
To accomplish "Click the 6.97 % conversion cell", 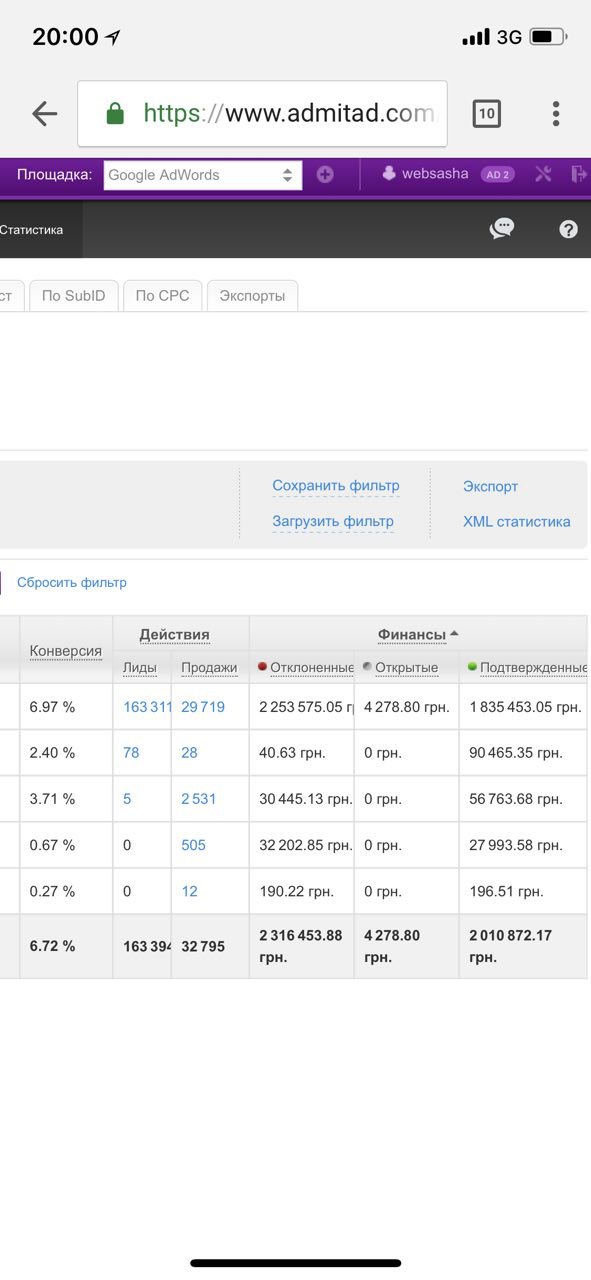I will pos(52,707).
